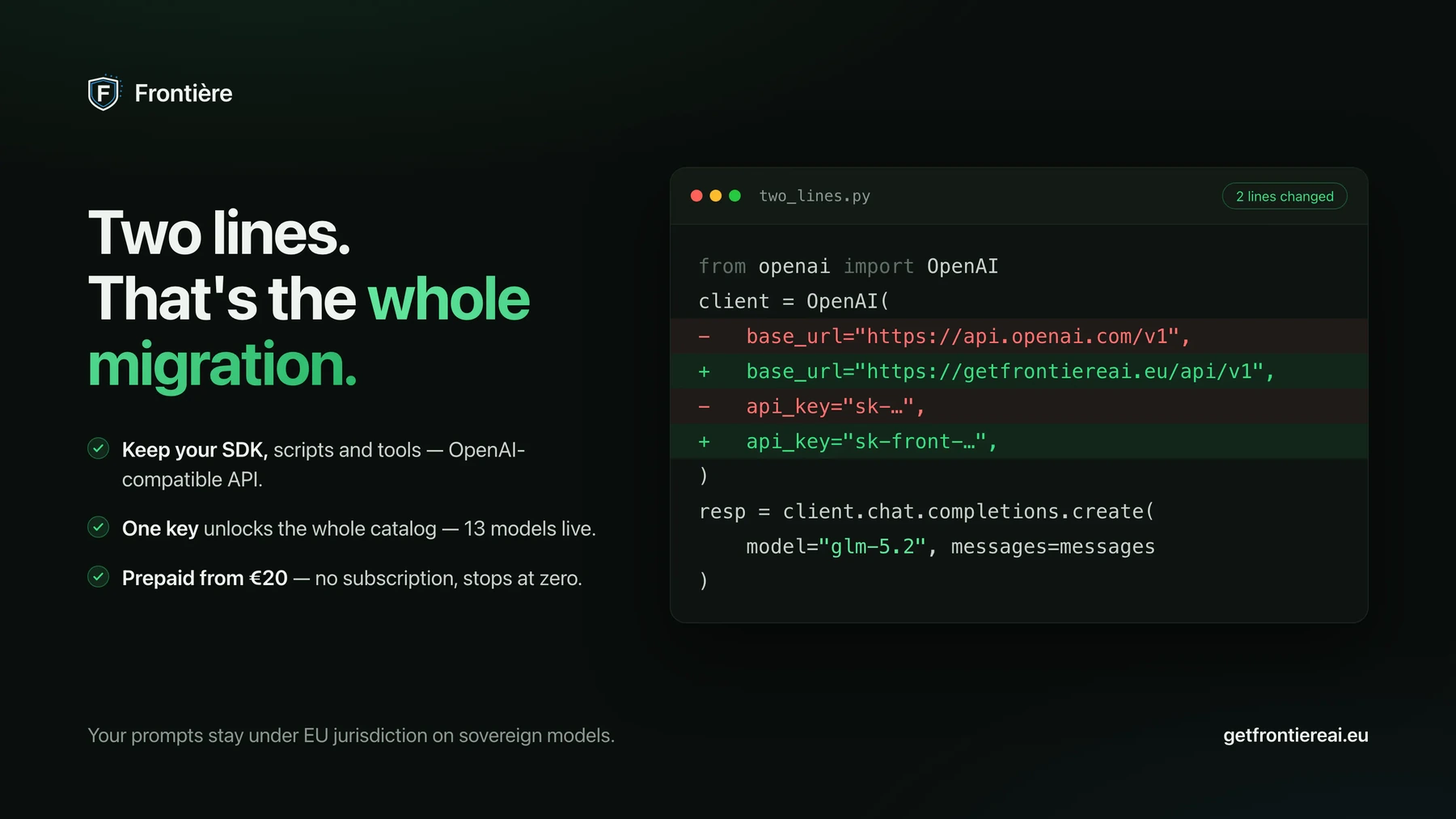Click the plus sign beside api_key sk-front

point(705,442)
